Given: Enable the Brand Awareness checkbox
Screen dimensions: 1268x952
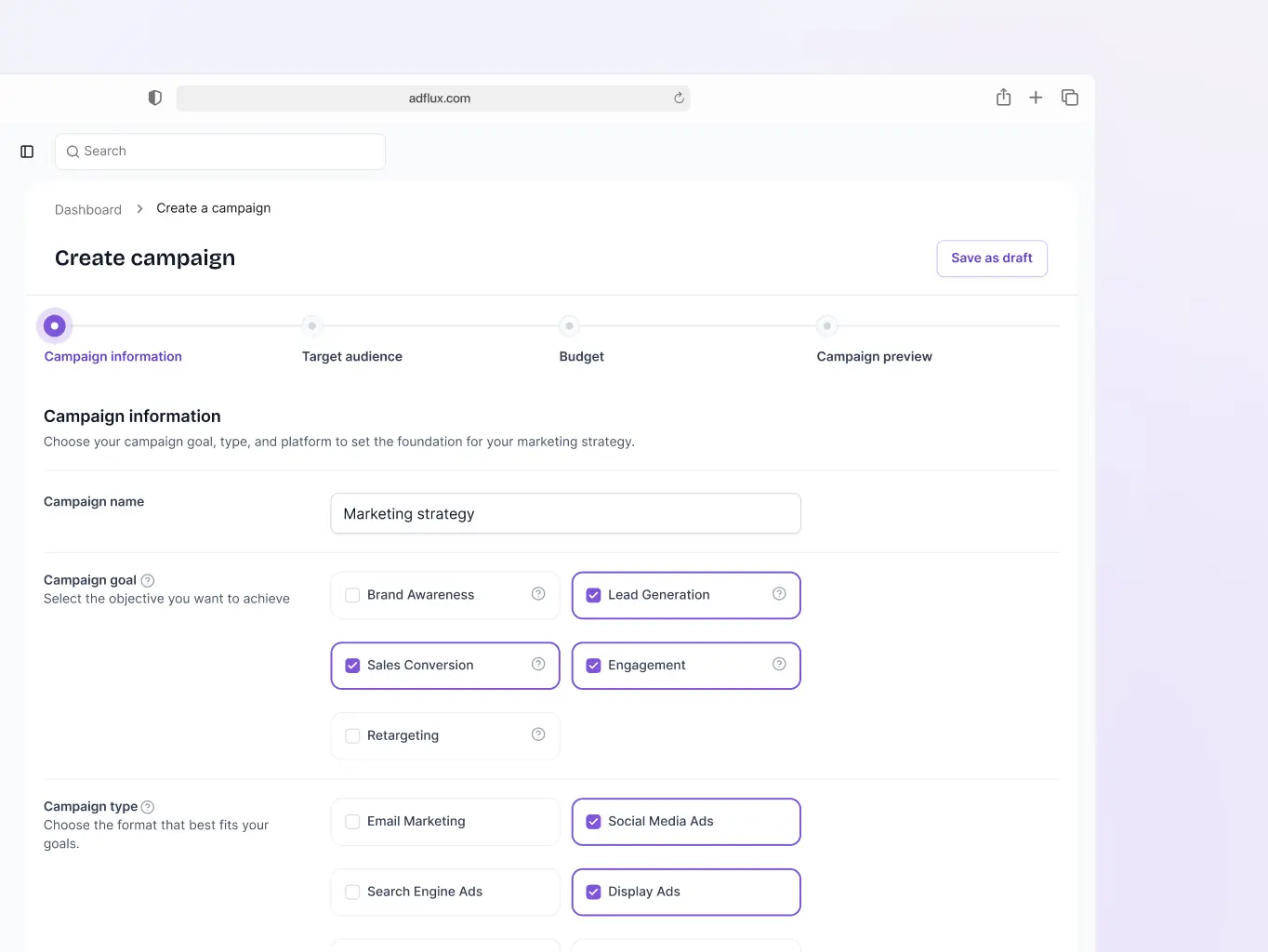Looking at the screenshot, I should coord(353,595).
